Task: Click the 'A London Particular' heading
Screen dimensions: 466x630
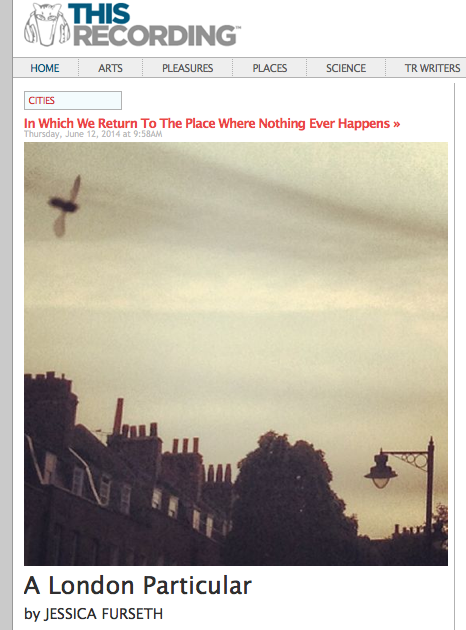Action: tap(138, 585)
